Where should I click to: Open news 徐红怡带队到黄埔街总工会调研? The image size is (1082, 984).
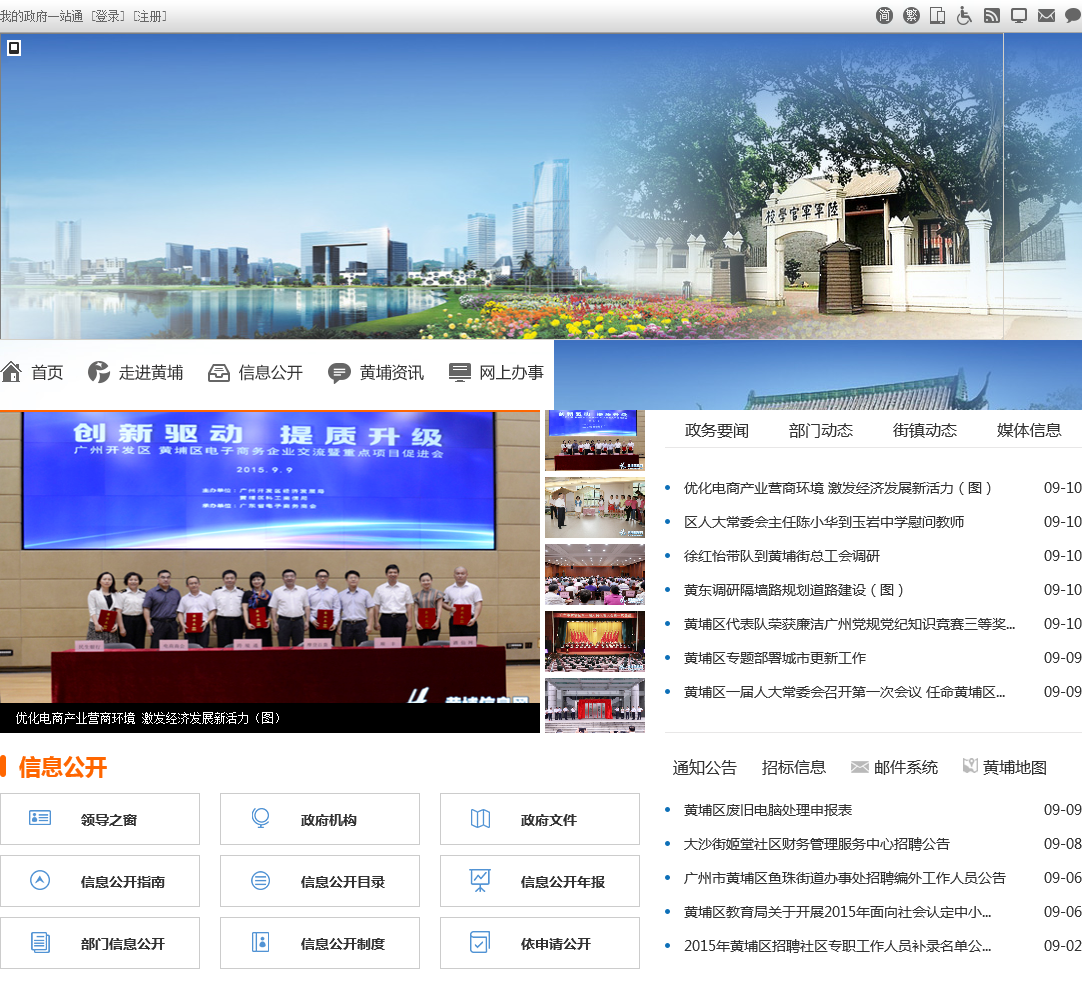[782, 555]
